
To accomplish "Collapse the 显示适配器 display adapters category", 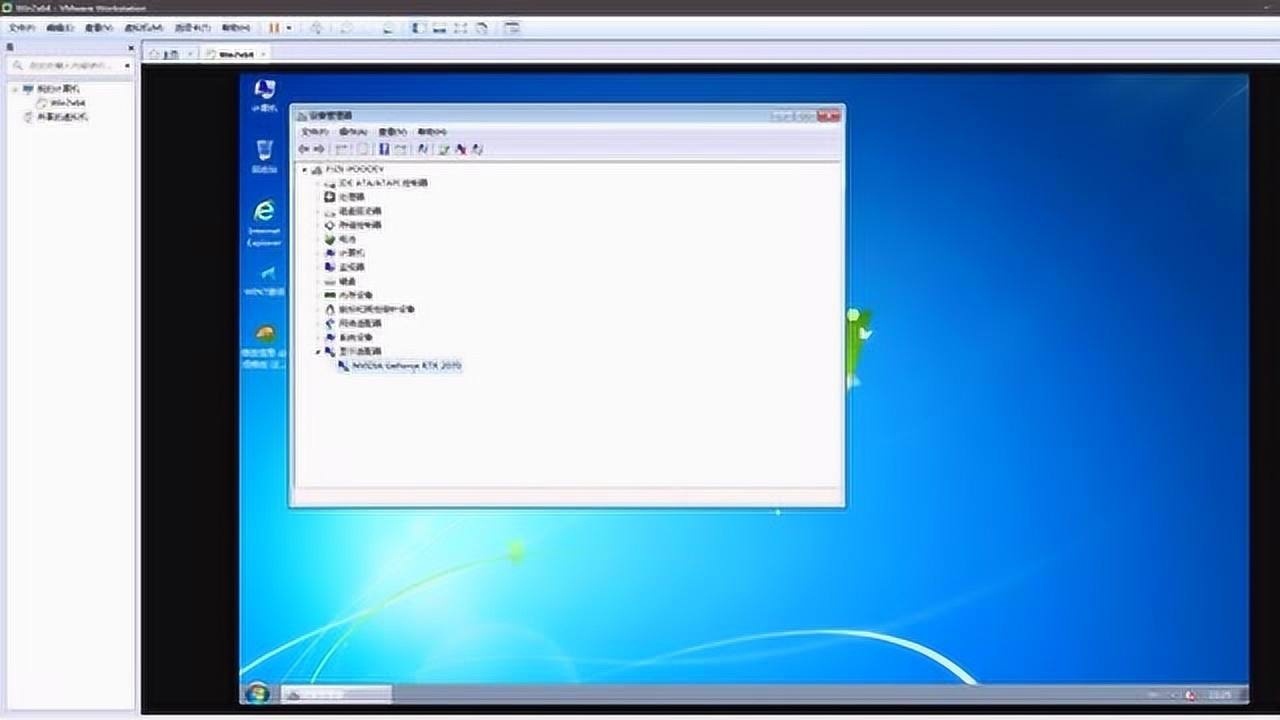I will [318, 352].
